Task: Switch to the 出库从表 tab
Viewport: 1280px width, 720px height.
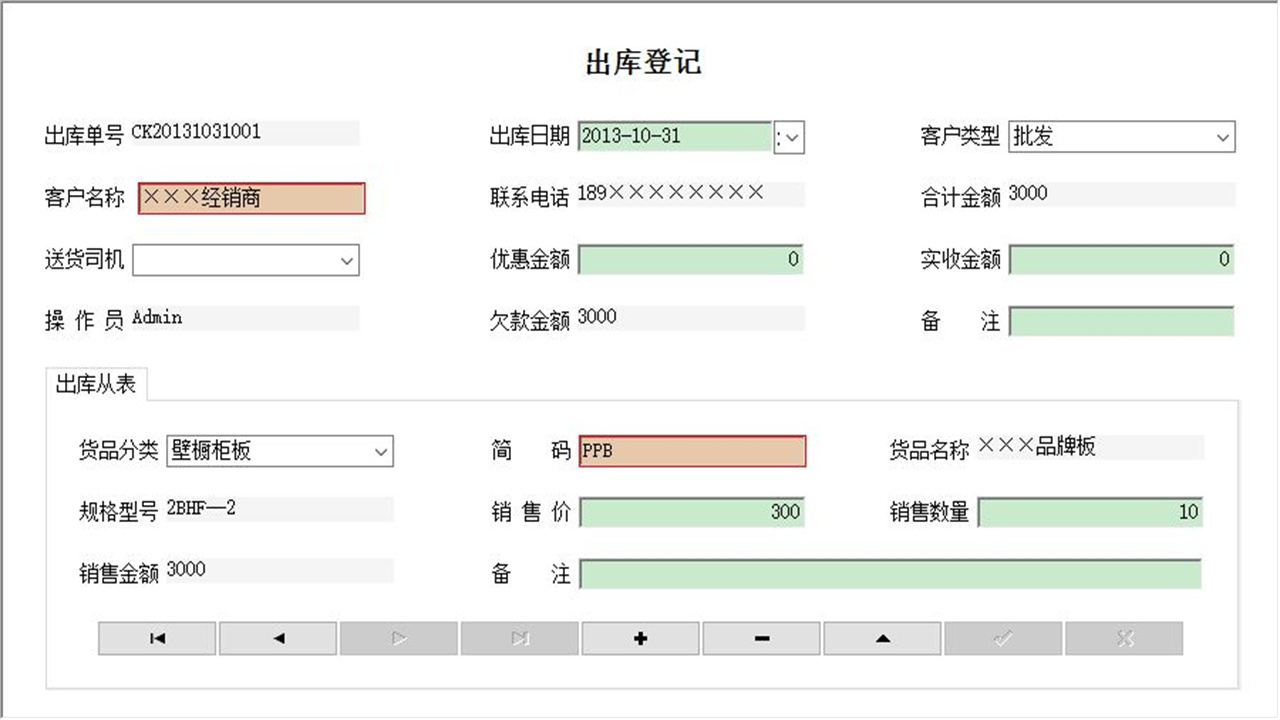Action: click(95, 382)
